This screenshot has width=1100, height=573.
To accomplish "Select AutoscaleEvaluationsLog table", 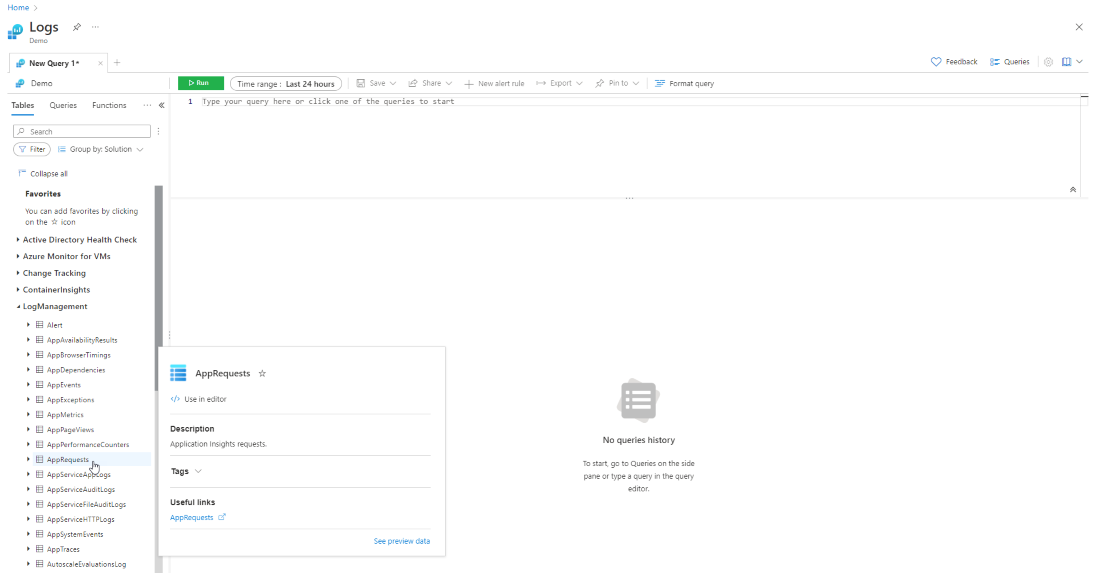I will pyautogui.click(x=86, y=565).
